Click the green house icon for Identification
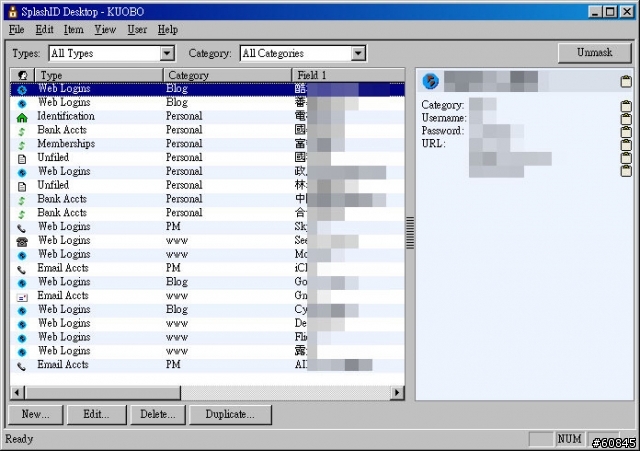The height and width of the screenshot is (451, 640). coord(22,118)
